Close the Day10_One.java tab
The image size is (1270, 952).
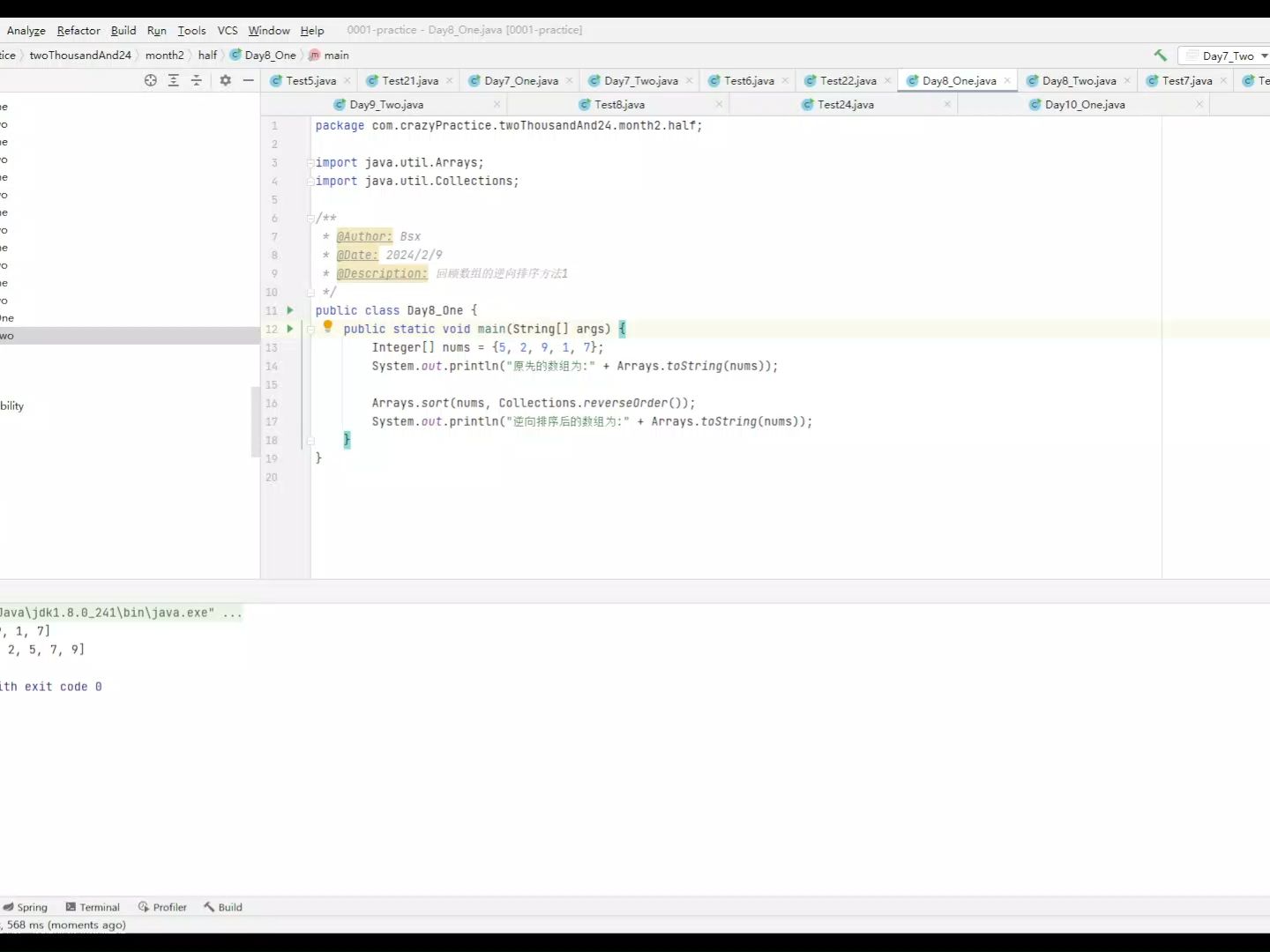tap(1199, 104)
